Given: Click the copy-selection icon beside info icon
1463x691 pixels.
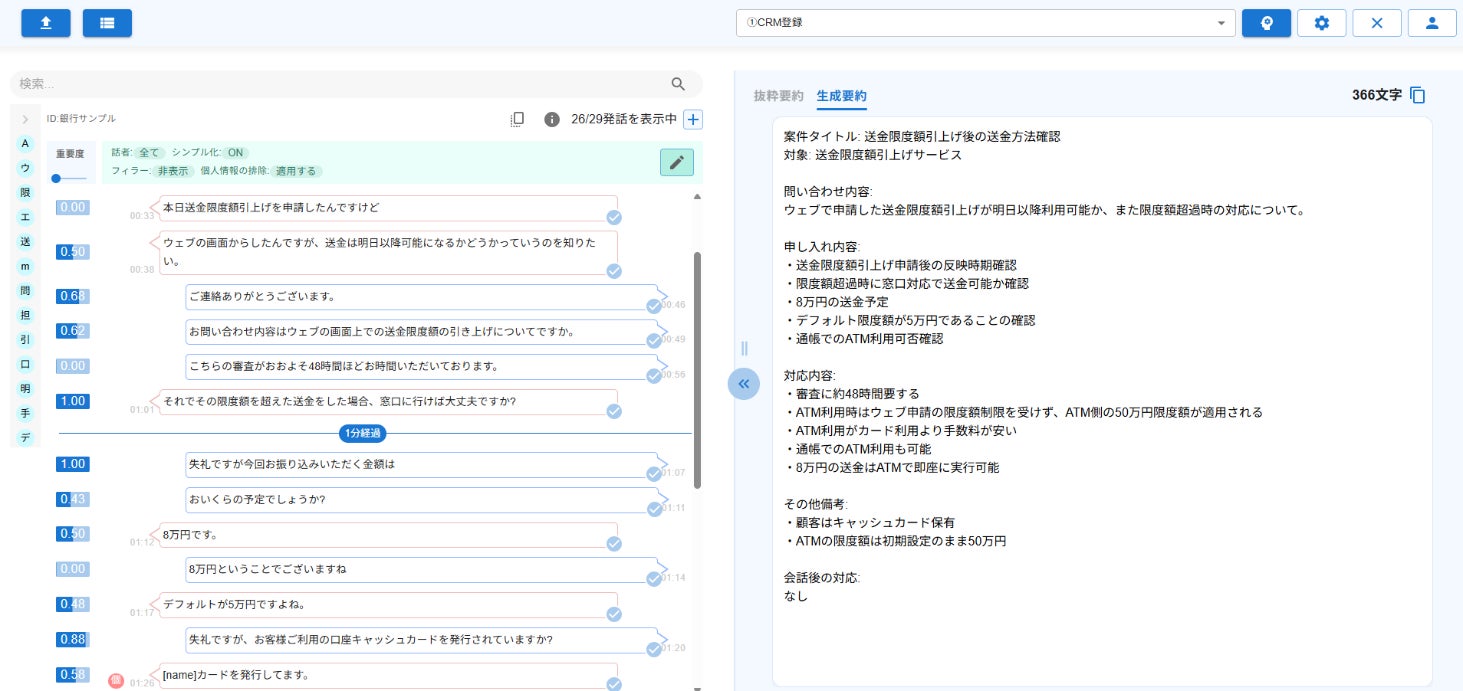Looking at the screenshot, I should tap(517, 119).
